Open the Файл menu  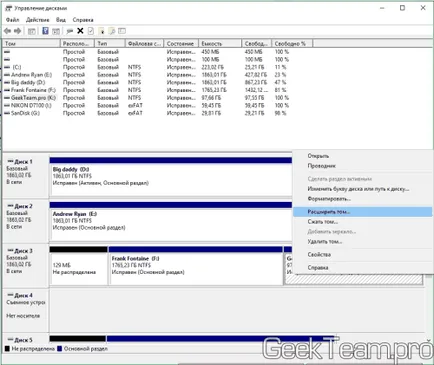(12, 20)
